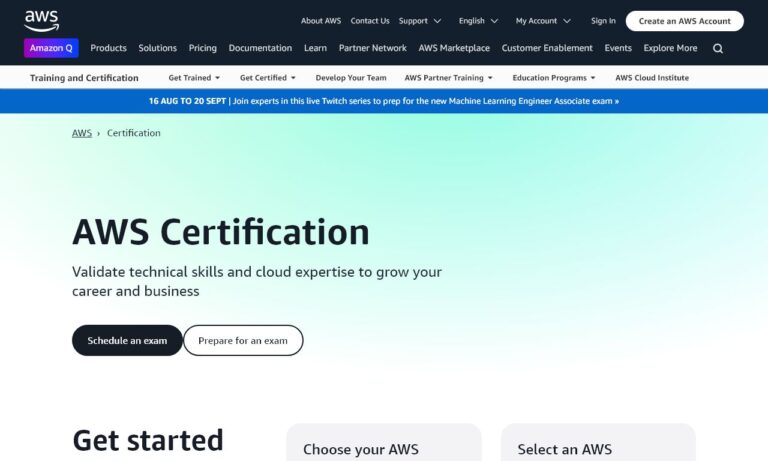Open the search magnifier icon
The width and height of the screenshot is (768, 461).
click(x=718, y=48)
